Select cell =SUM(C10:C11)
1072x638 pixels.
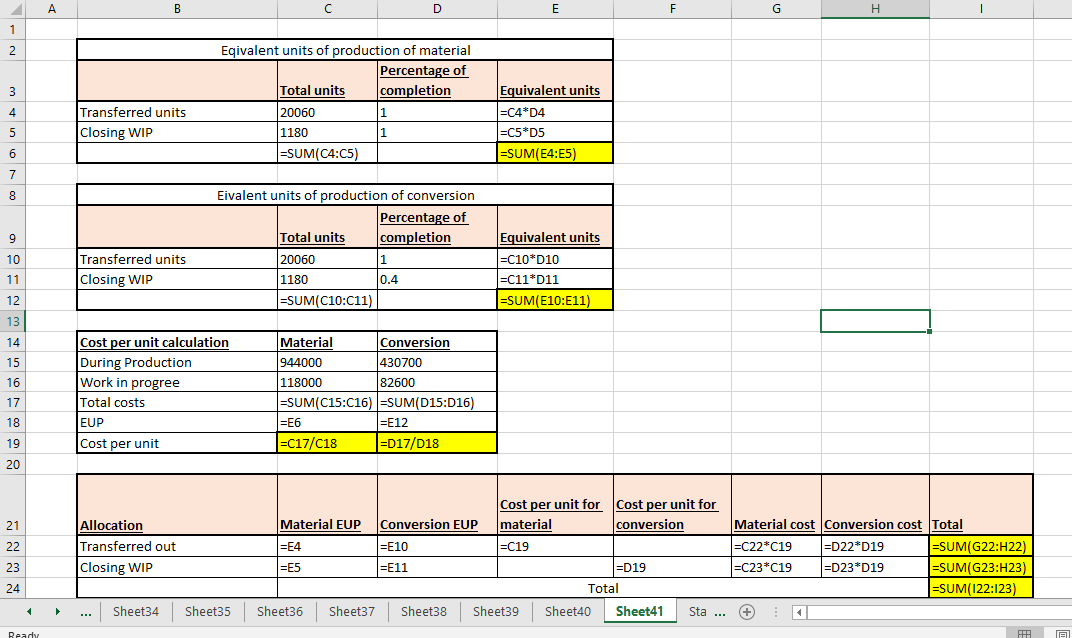coord(327,300)
